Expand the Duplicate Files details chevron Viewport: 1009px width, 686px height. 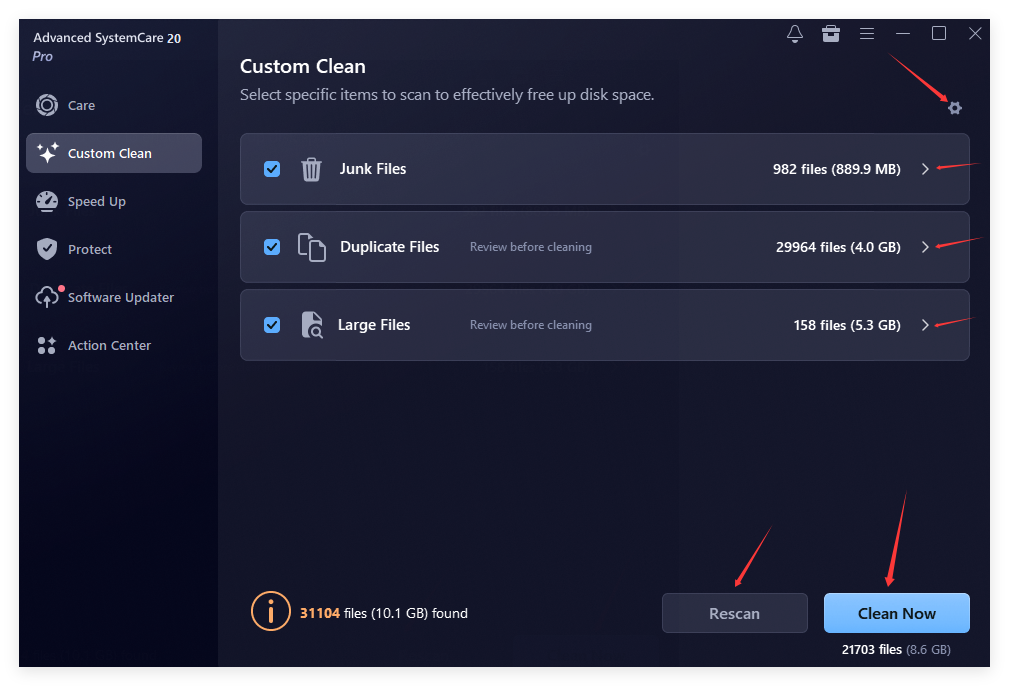(925, 247)
